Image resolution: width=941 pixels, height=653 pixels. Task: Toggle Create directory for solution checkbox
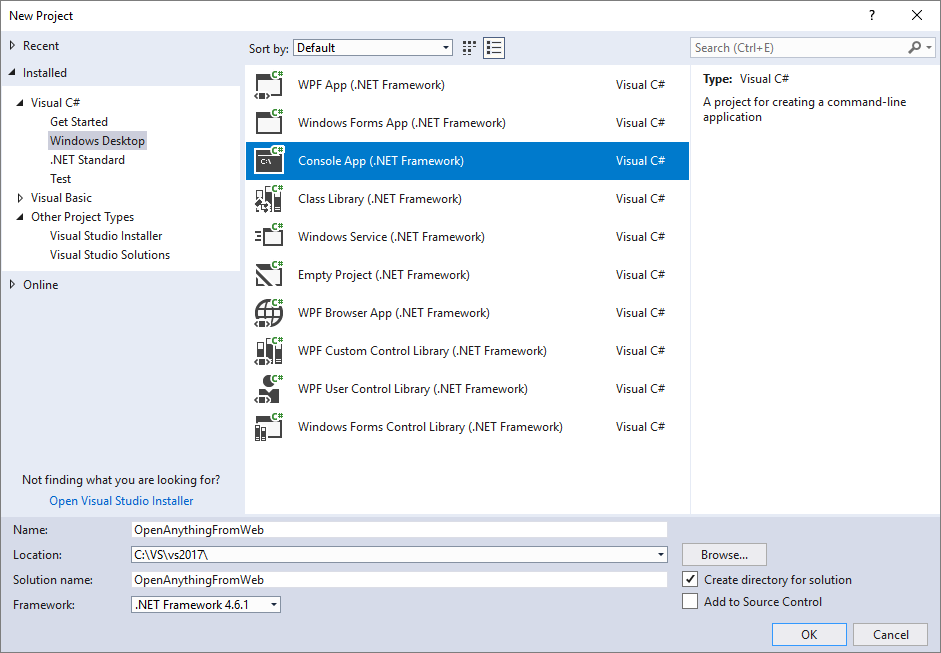(x=690, y=579)
